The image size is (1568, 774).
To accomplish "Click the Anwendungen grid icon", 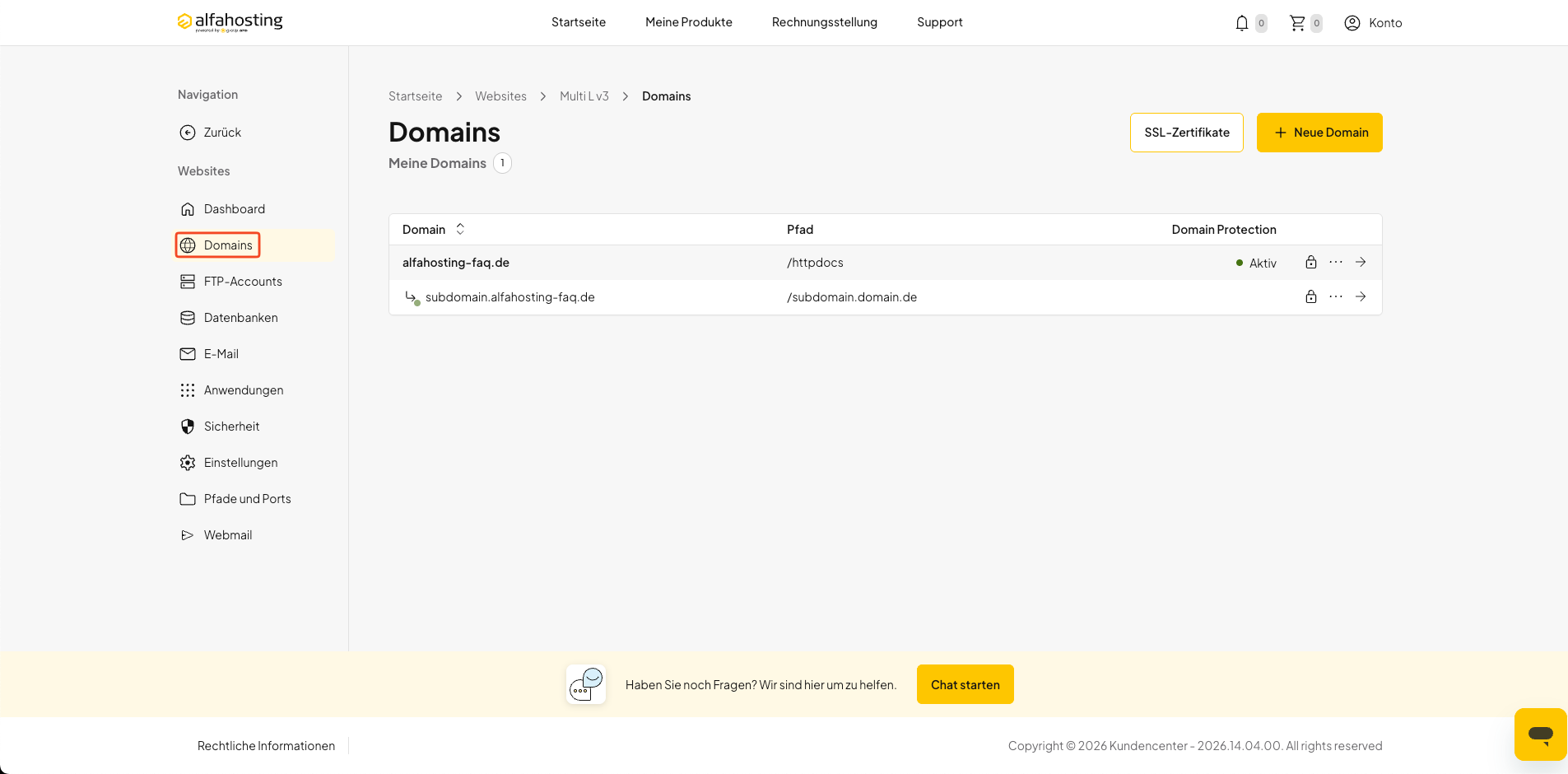I will (188, 390).
